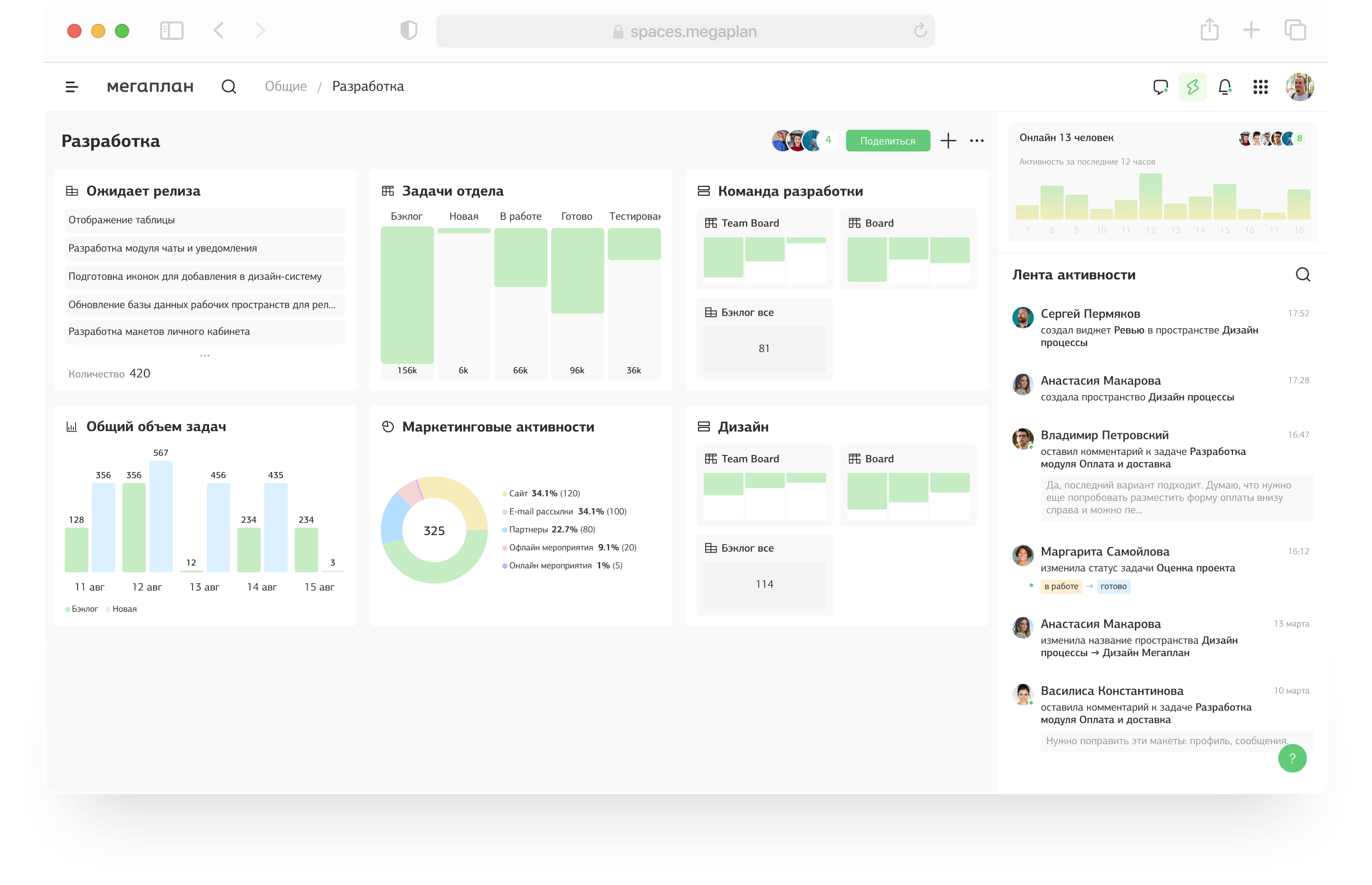Click the Разработка breadcrumb

point(367,86)
